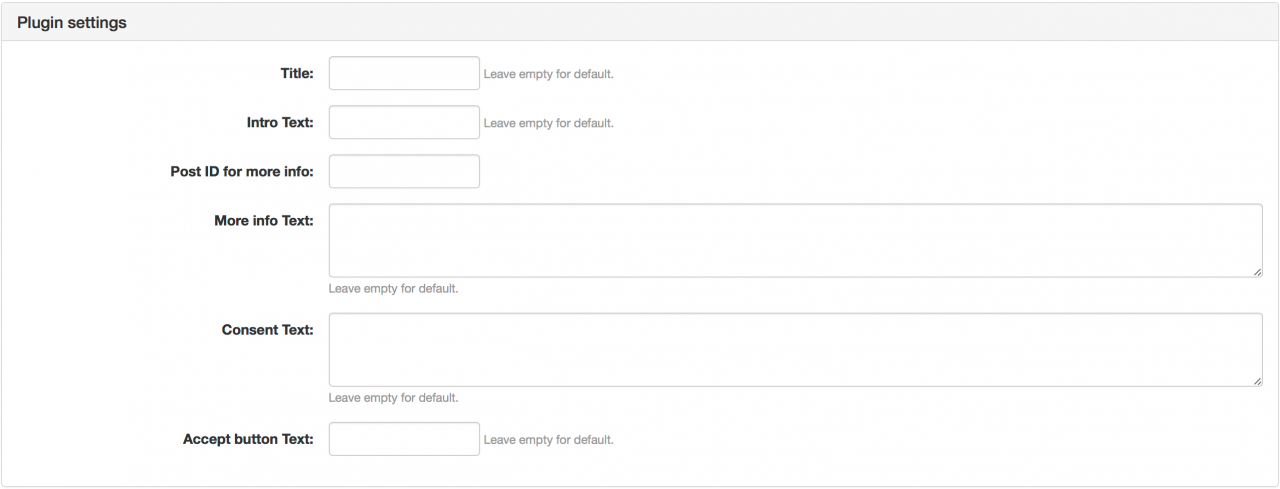
Task: Click inside the More info Text textarea
Action: [x=795, y=240]
